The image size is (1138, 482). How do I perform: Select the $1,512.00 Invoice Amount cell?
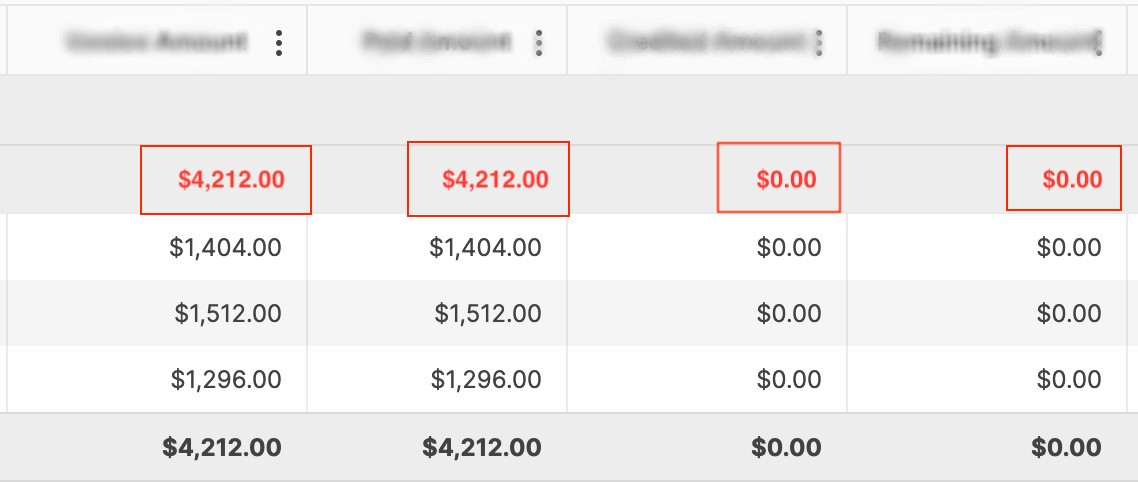click(228, 314)
